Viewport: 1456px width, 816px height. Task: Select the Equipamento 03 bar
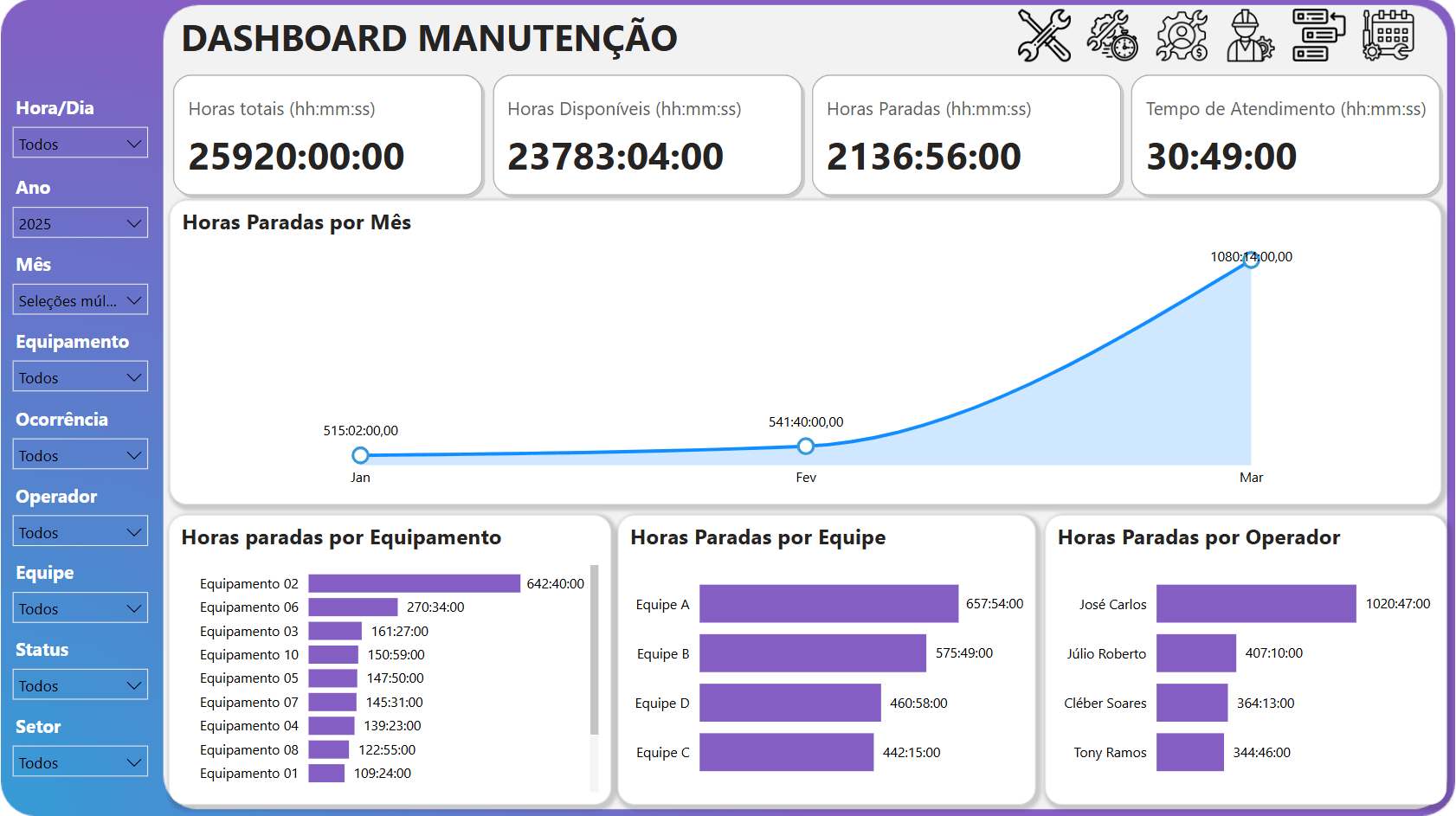coord(335,632)
